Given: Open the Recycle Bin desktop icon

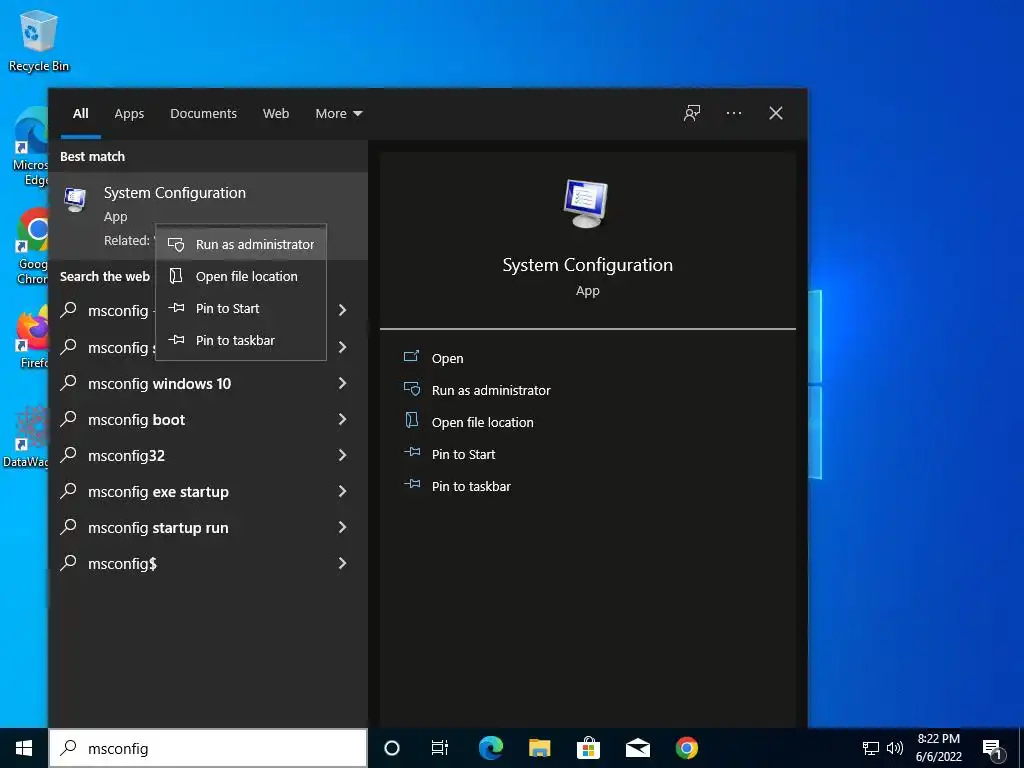Looking at the screenshot, I should tap(39, 40).
